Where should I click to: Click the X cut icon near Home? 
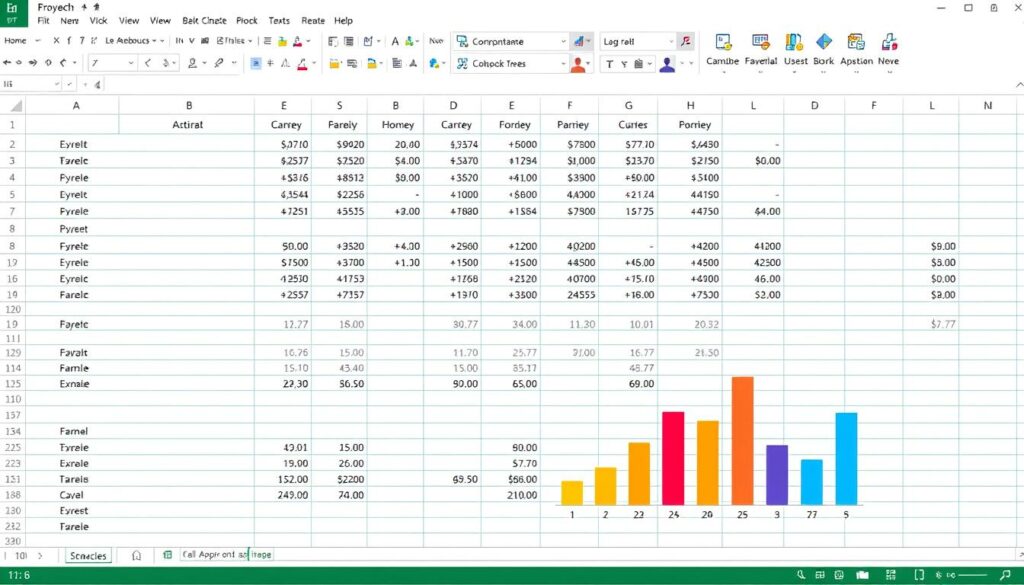coord(56,40)
